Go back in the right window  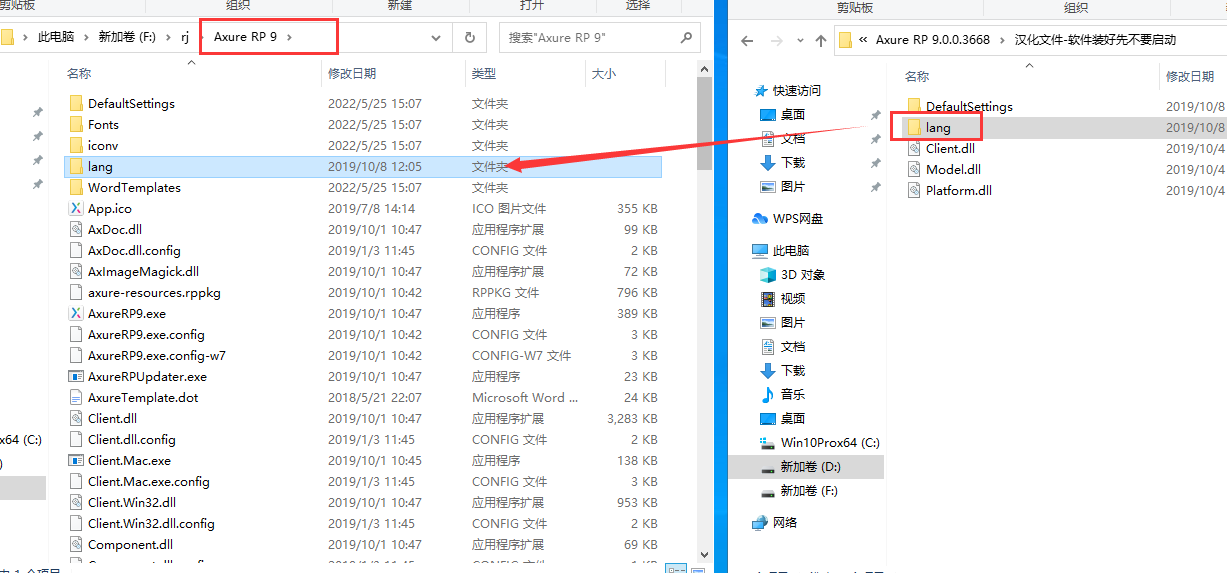pyautogui.click(x=746, y=41)
